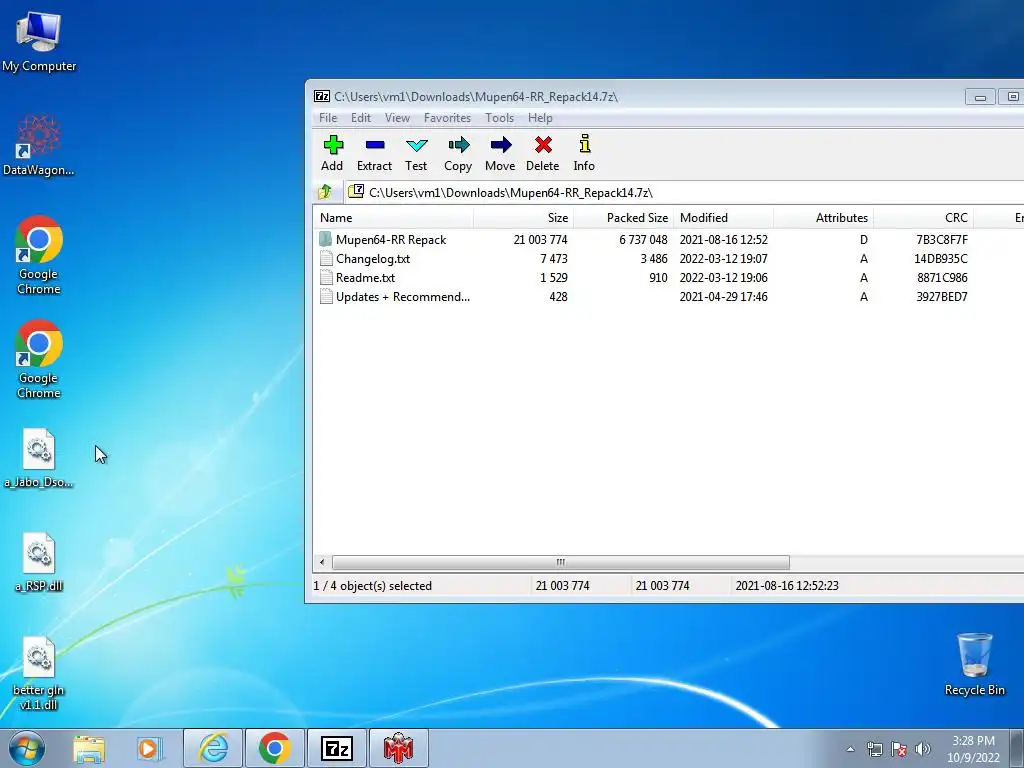
Task: Click the size value 7 473
Action: point(554,259)
